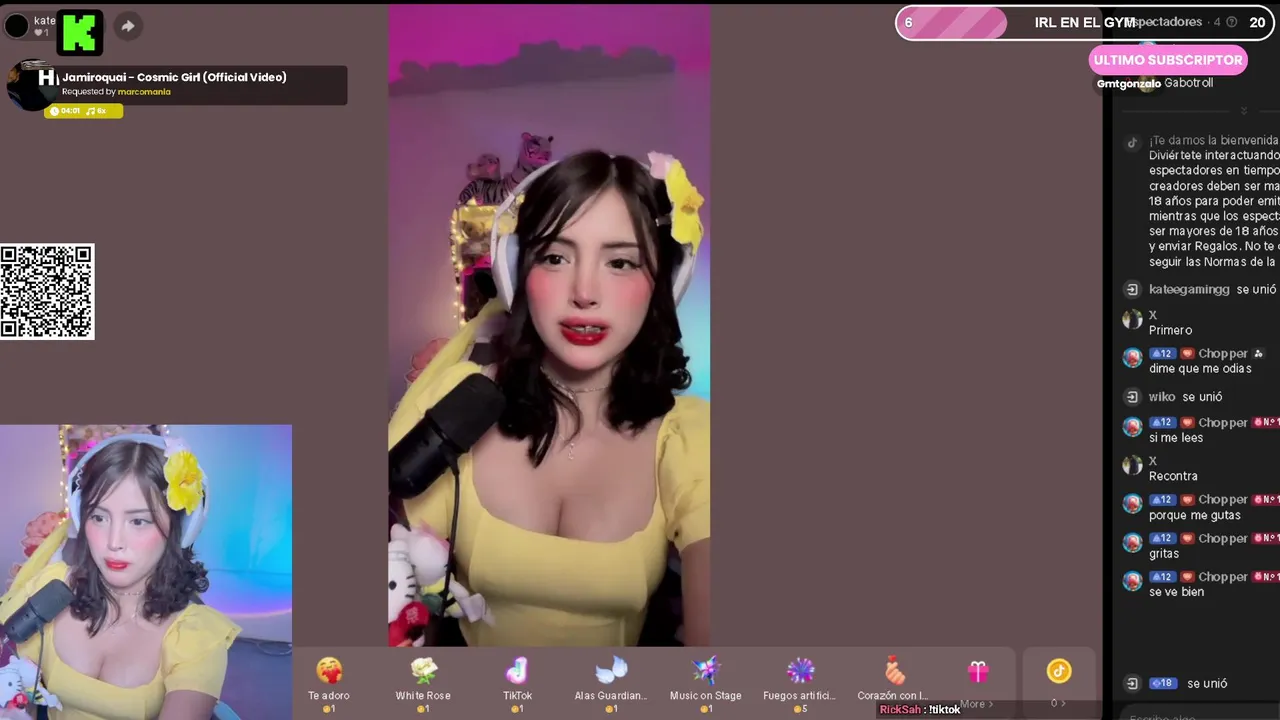
Task: Click the music note queue icon
Action: 91,111
